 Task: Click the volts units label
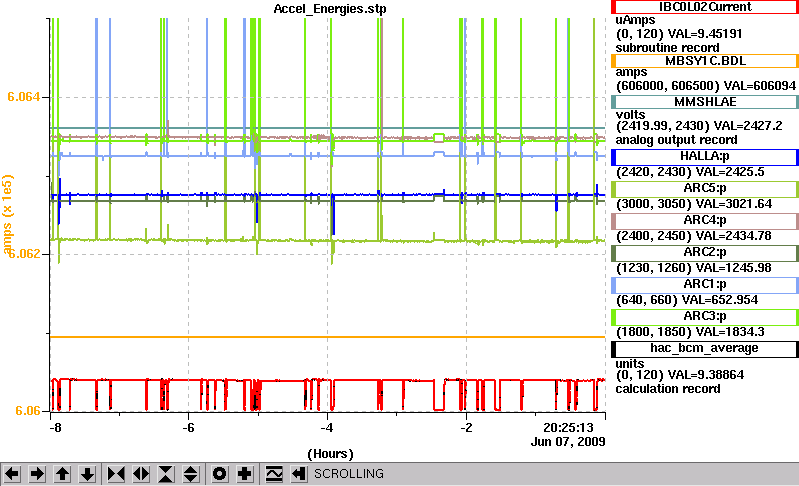click(x=630, y=115)
